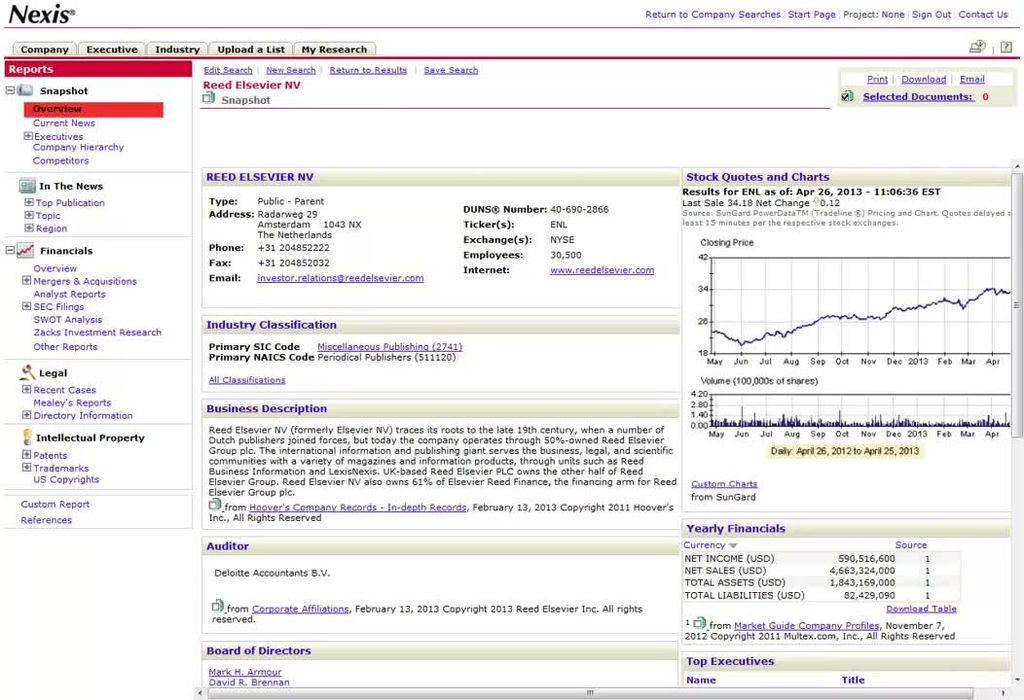Image resolution: width=1024 pixels, height=700 pixels.
Task: Click the Legal gavel icon
Action: (27, 373)
